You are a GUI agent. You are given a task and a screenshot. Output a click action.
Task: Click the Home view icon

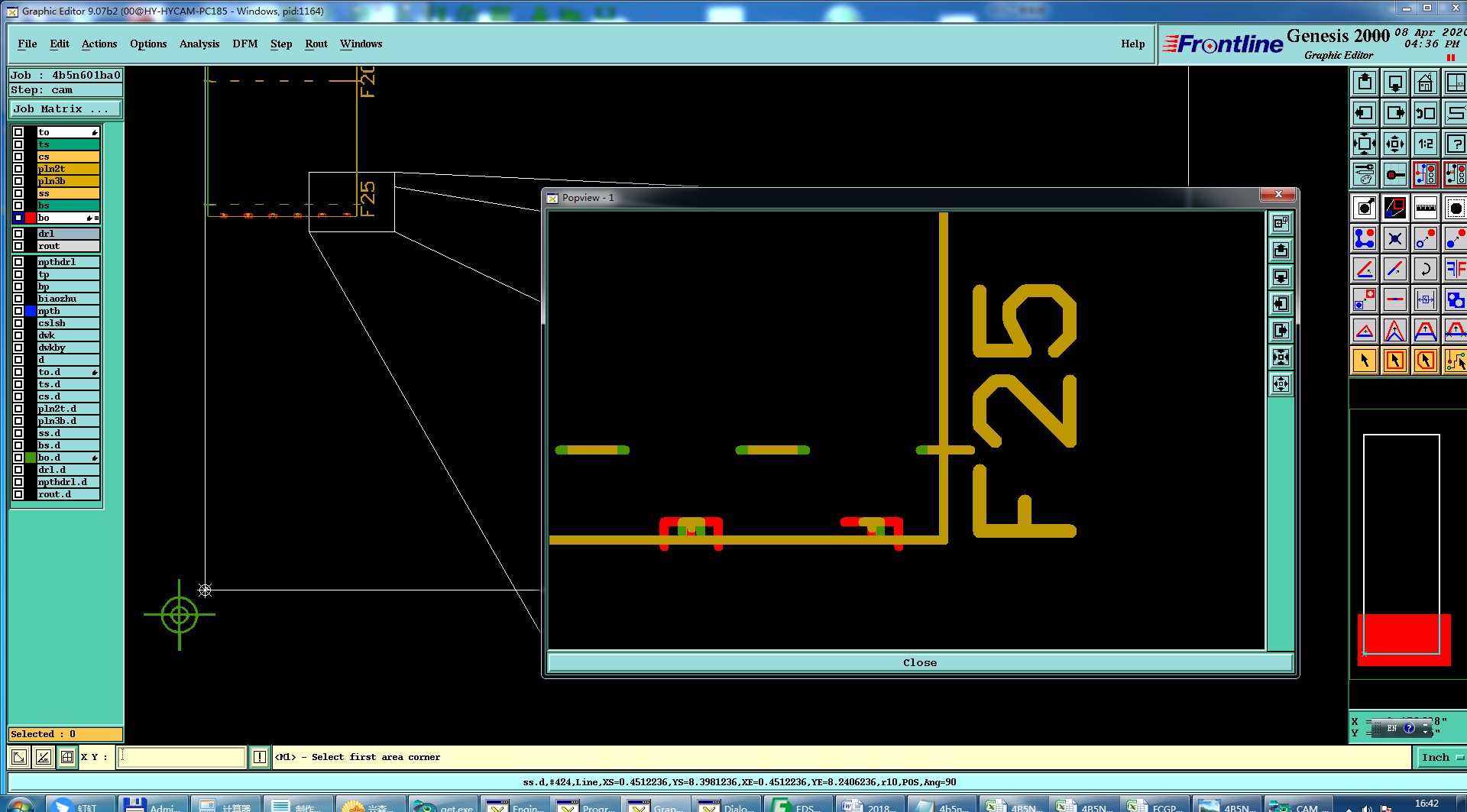coord(1426,82)
